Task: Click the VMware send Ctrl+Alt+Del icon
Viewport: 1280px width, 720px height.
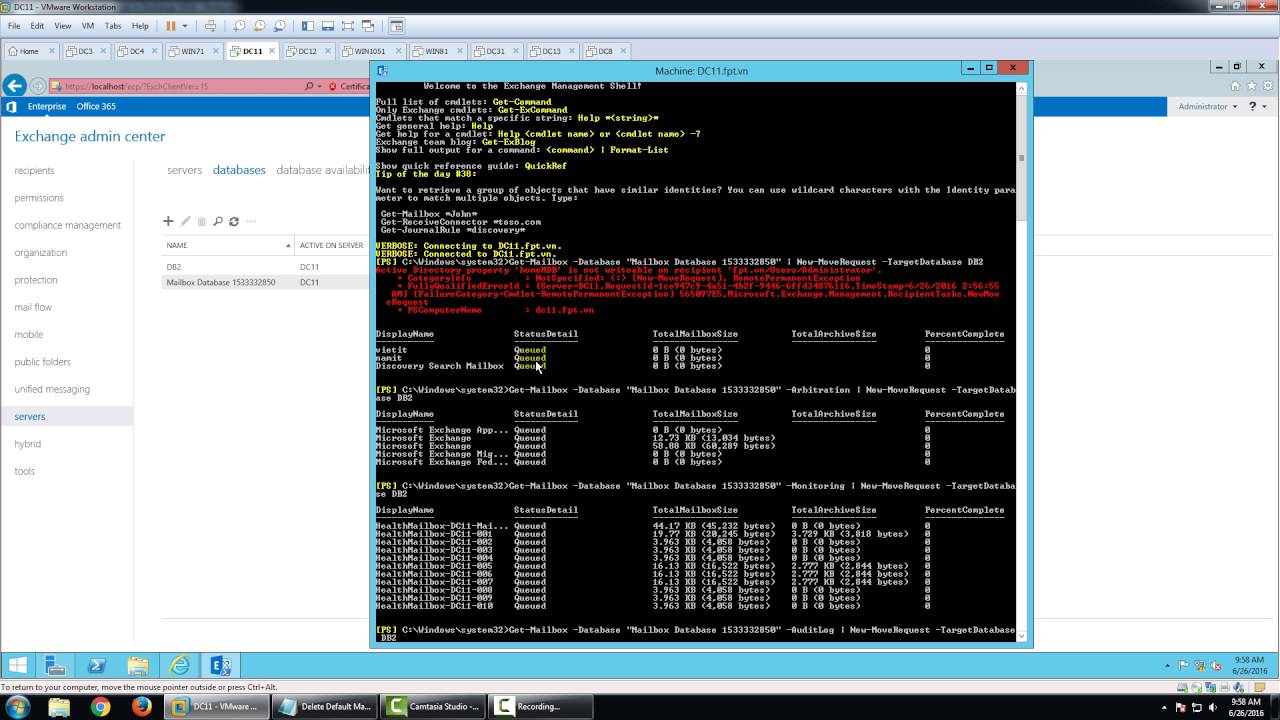Action: [x=210, y=26]
